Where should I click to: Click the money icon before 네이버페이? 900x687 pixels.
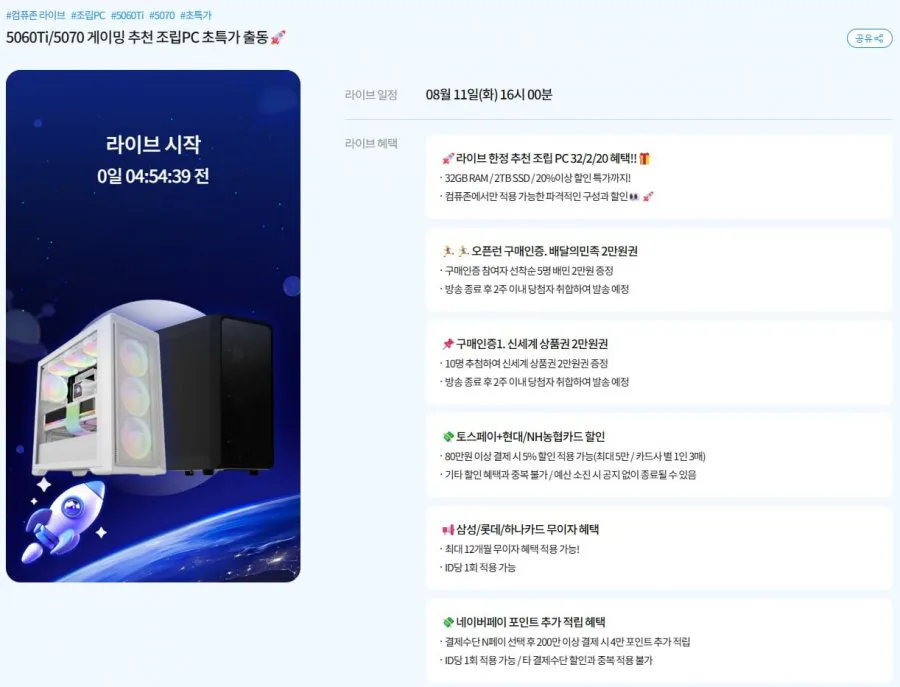pyautogui.click(x=448, y=623)
